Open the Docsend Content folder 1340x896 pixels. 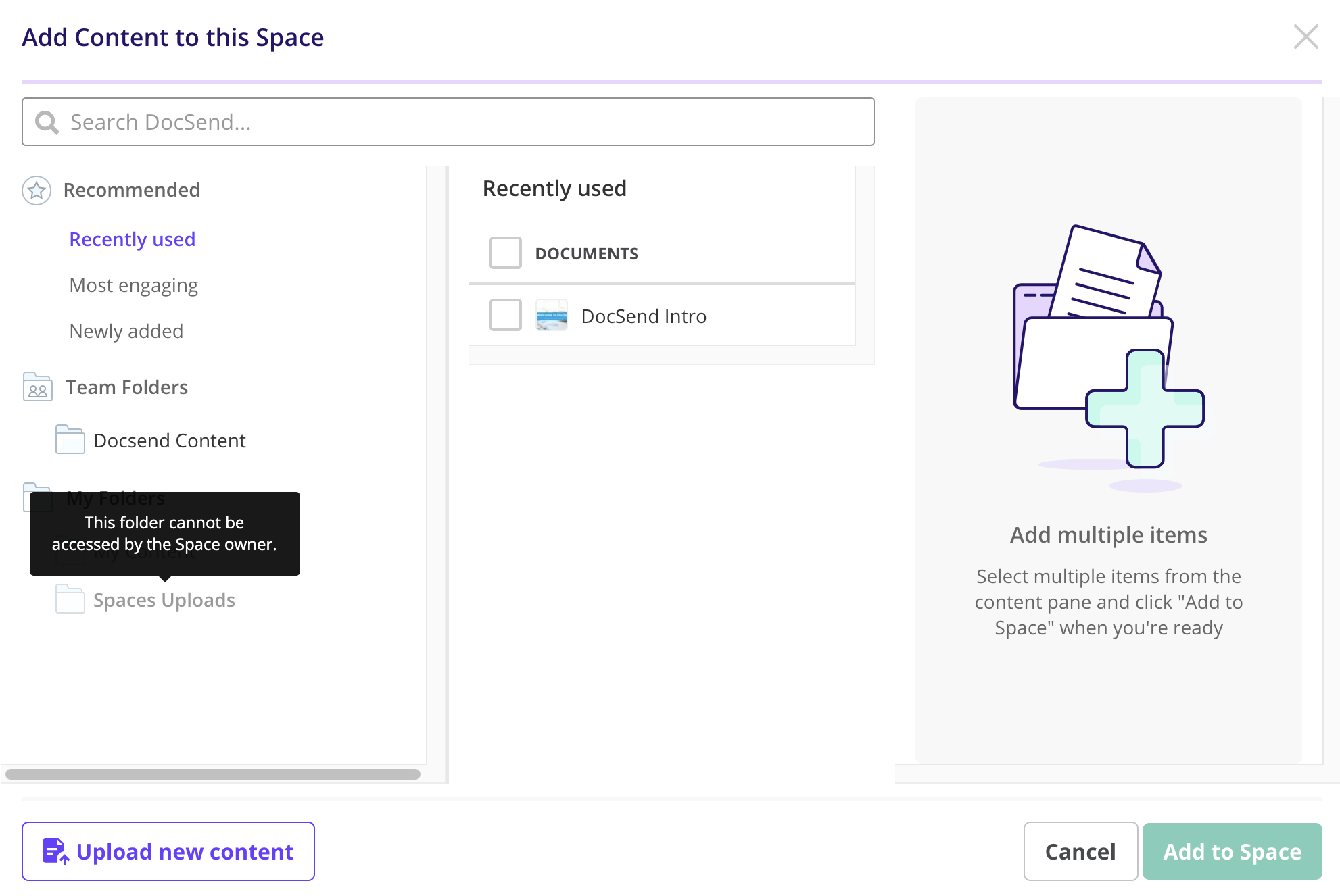click(x=169, y=441)
